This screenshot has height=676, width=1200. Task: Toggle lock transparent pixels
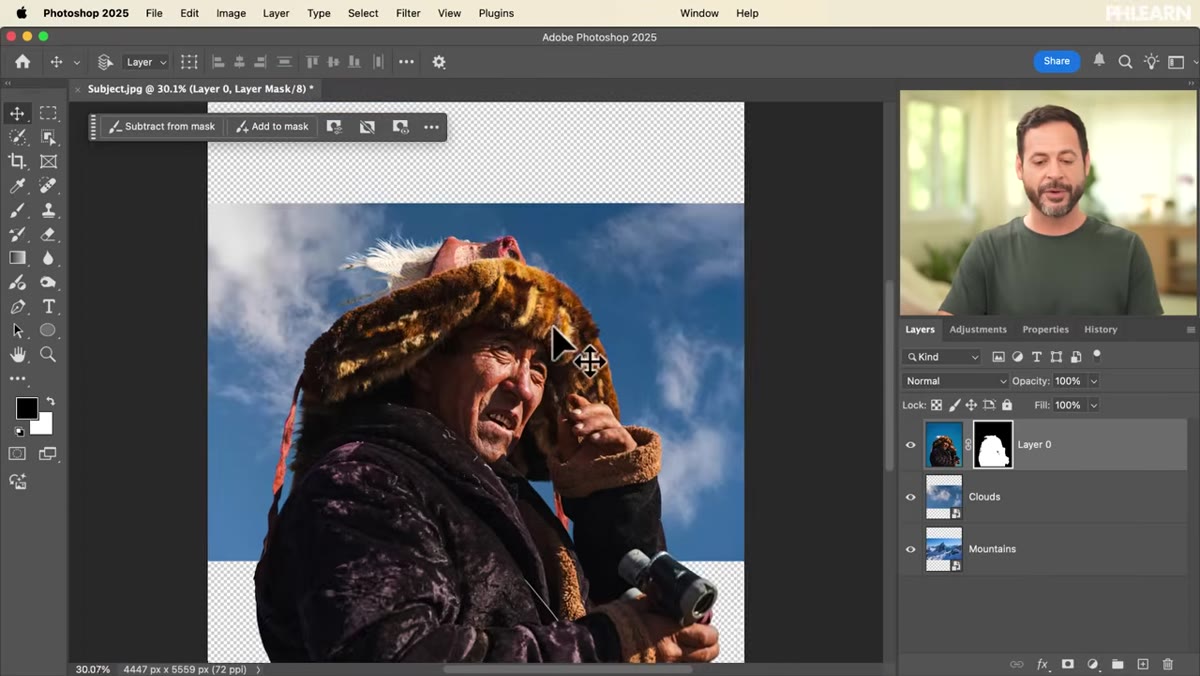[x=936, y=405]
